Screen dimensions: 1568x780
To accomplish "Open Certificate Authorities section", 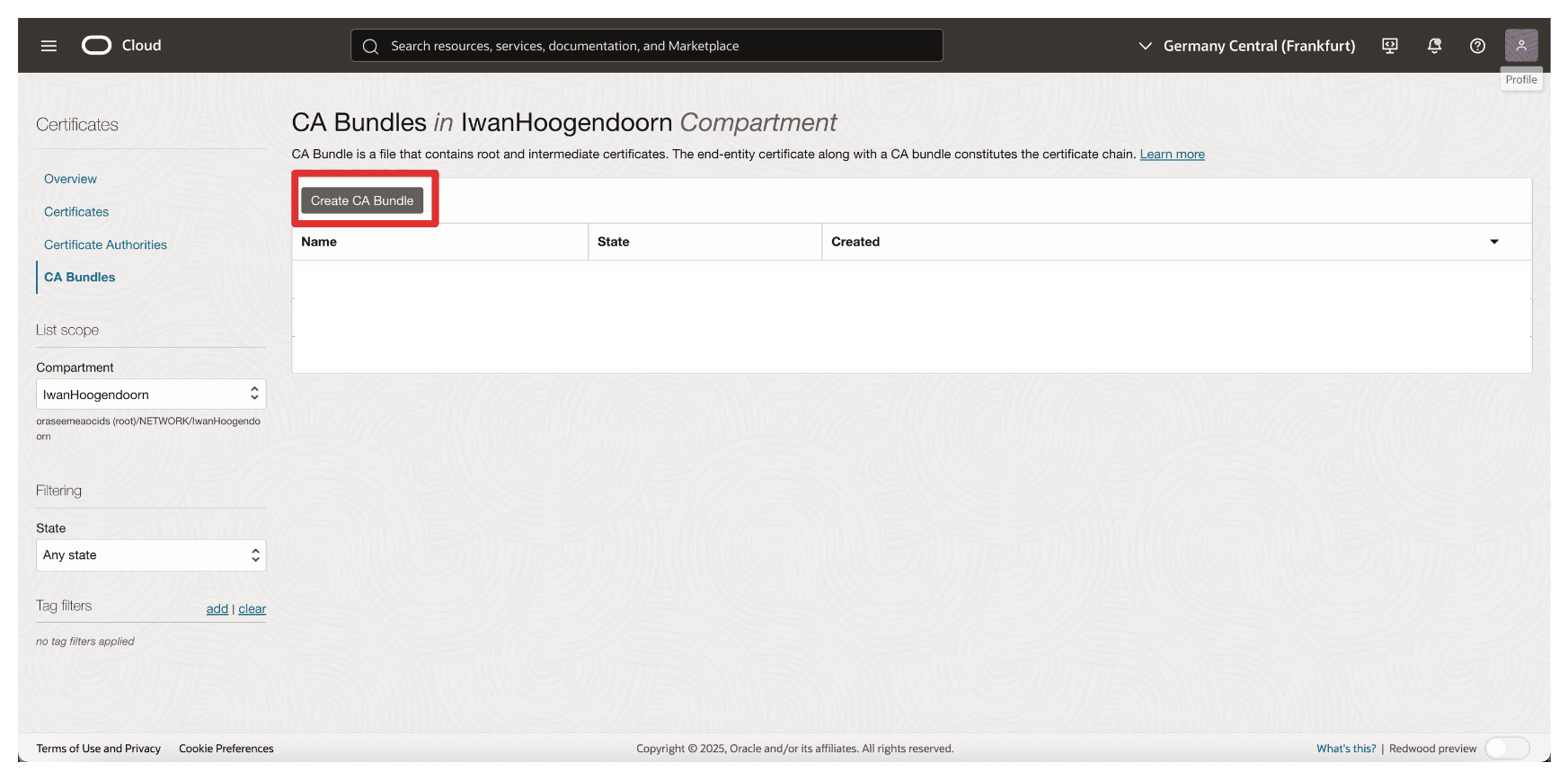I will pyautogui.click(x=105, y=244).
